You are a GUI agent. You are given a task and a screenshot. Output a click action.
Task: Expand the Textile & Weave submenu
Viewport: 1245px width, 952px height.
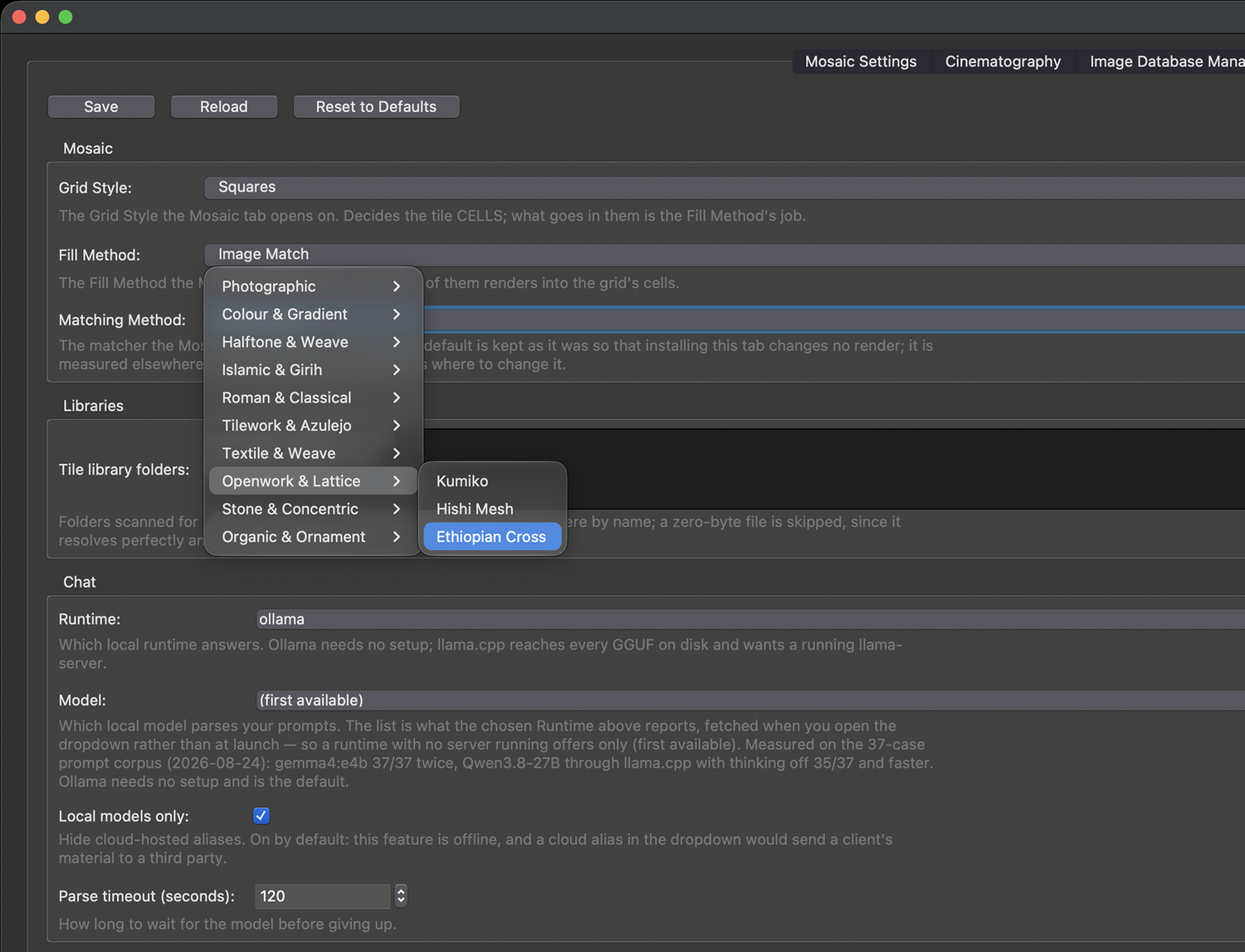[313, 453]
